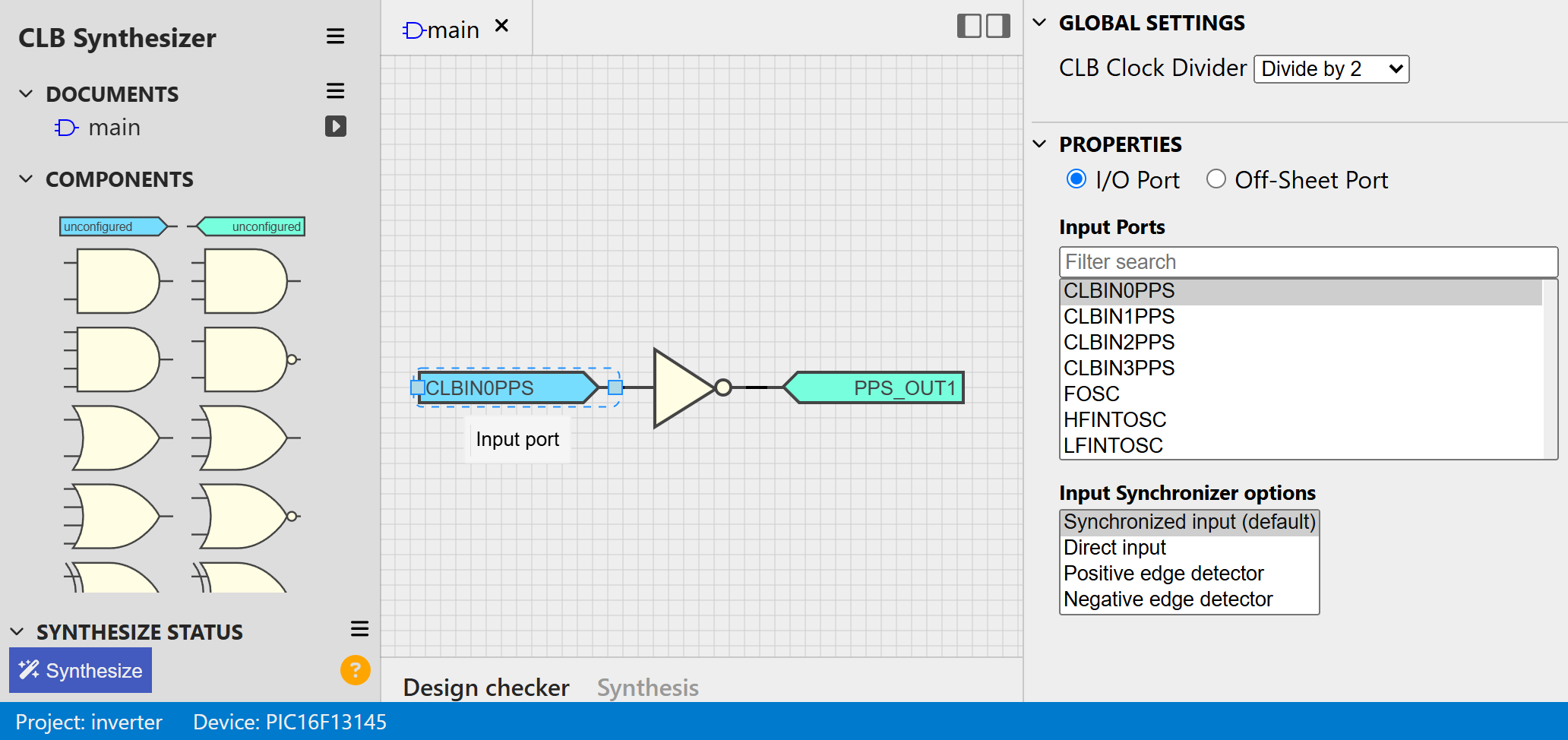Click the Input Ports list scrollbar

pyautogui.click(x=1550, y=369)
